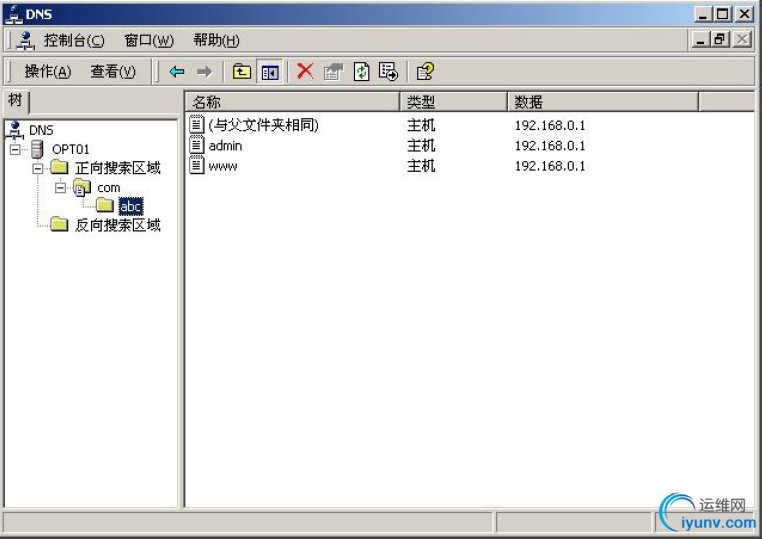Click the record icon beside admin
Viewport: 762px width, 539px height.
pyautogui.click(x=196, y=145)
